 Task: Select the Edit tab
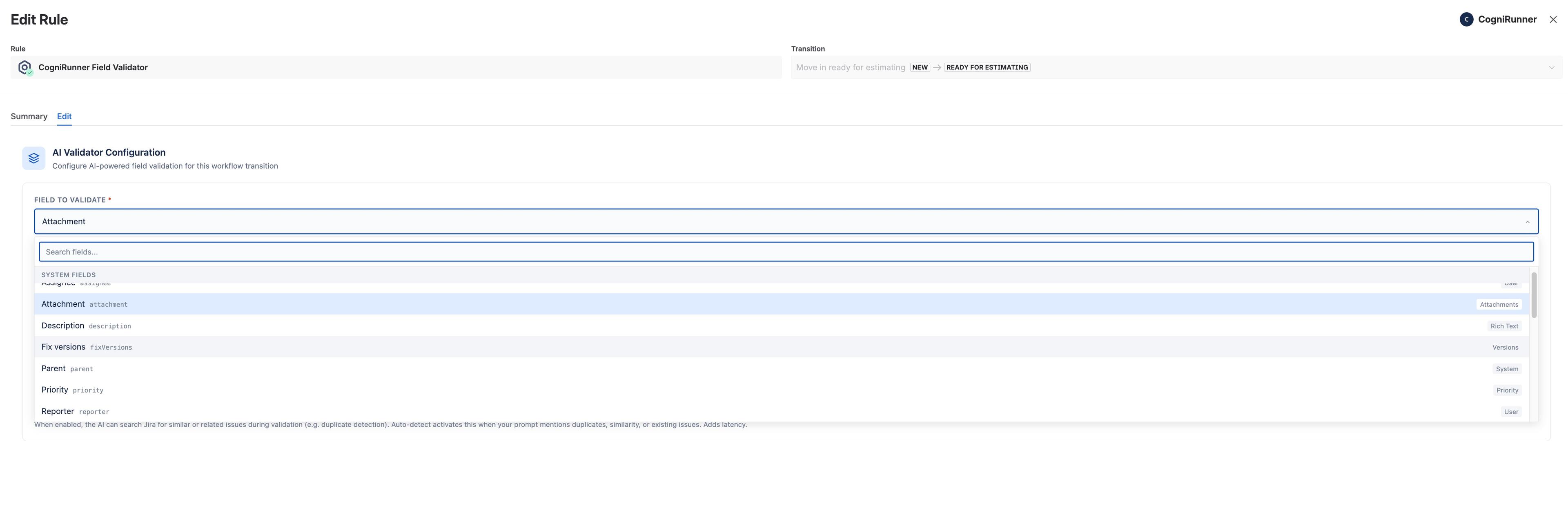[64, 116]
